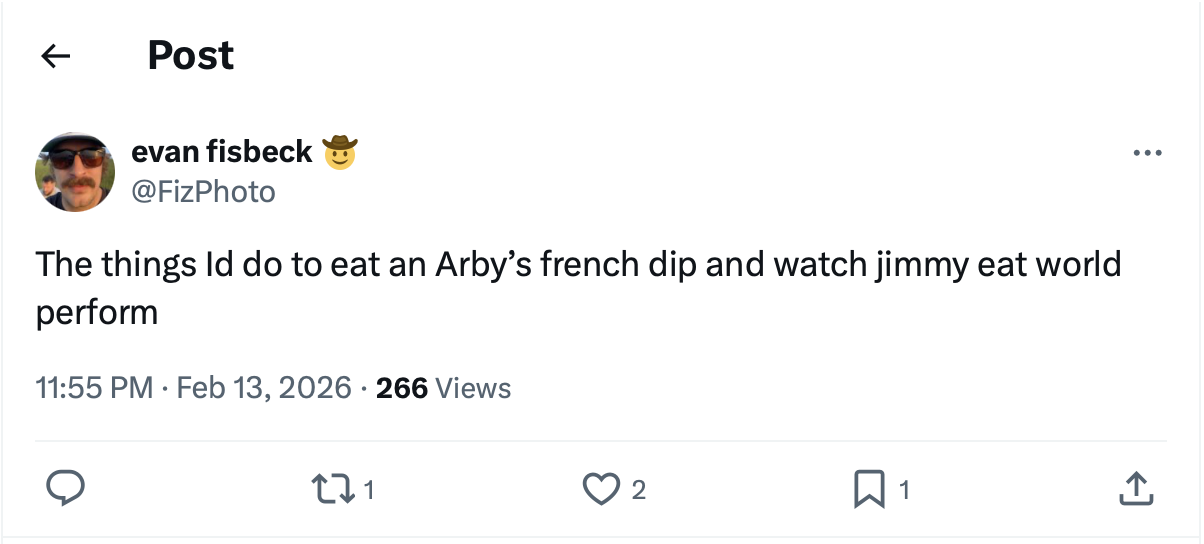Click the repost count number 1

[x=369, y=490]
